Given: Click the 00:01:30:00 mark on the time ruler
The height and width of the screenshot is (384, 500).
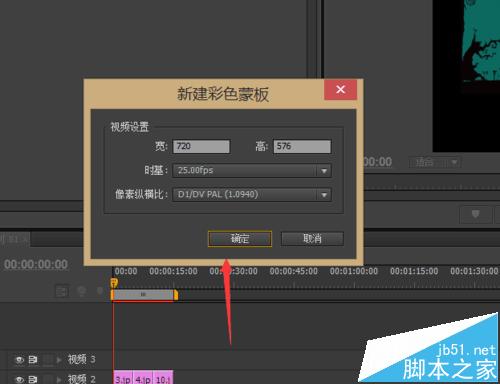Looking at the screenshot, I should click(474, 271).
